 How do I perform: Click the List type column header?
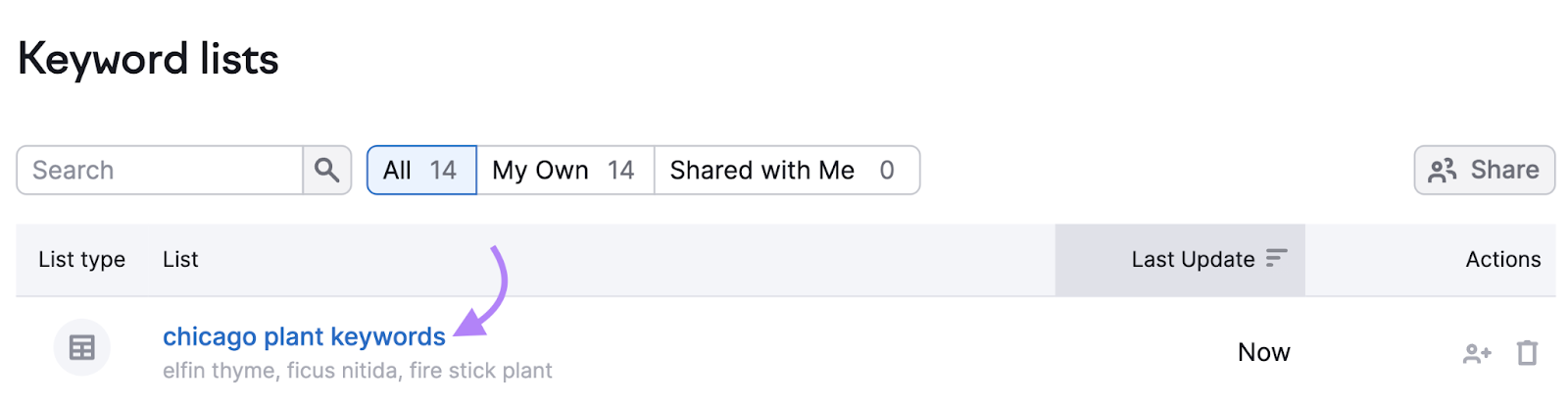point(82,260)
